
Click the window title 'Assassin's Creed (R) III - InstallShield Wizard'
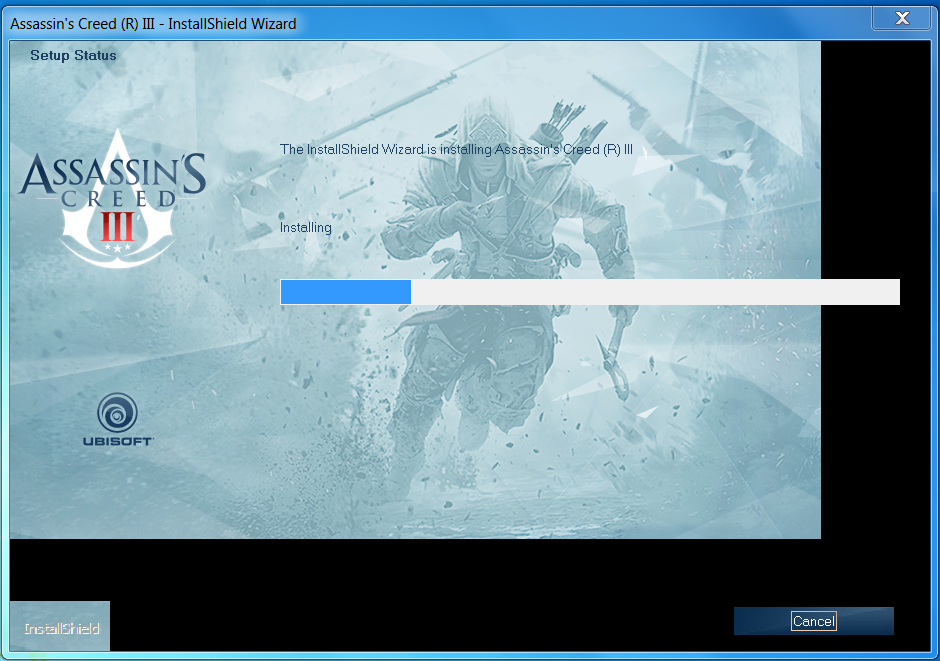point(153,24)
